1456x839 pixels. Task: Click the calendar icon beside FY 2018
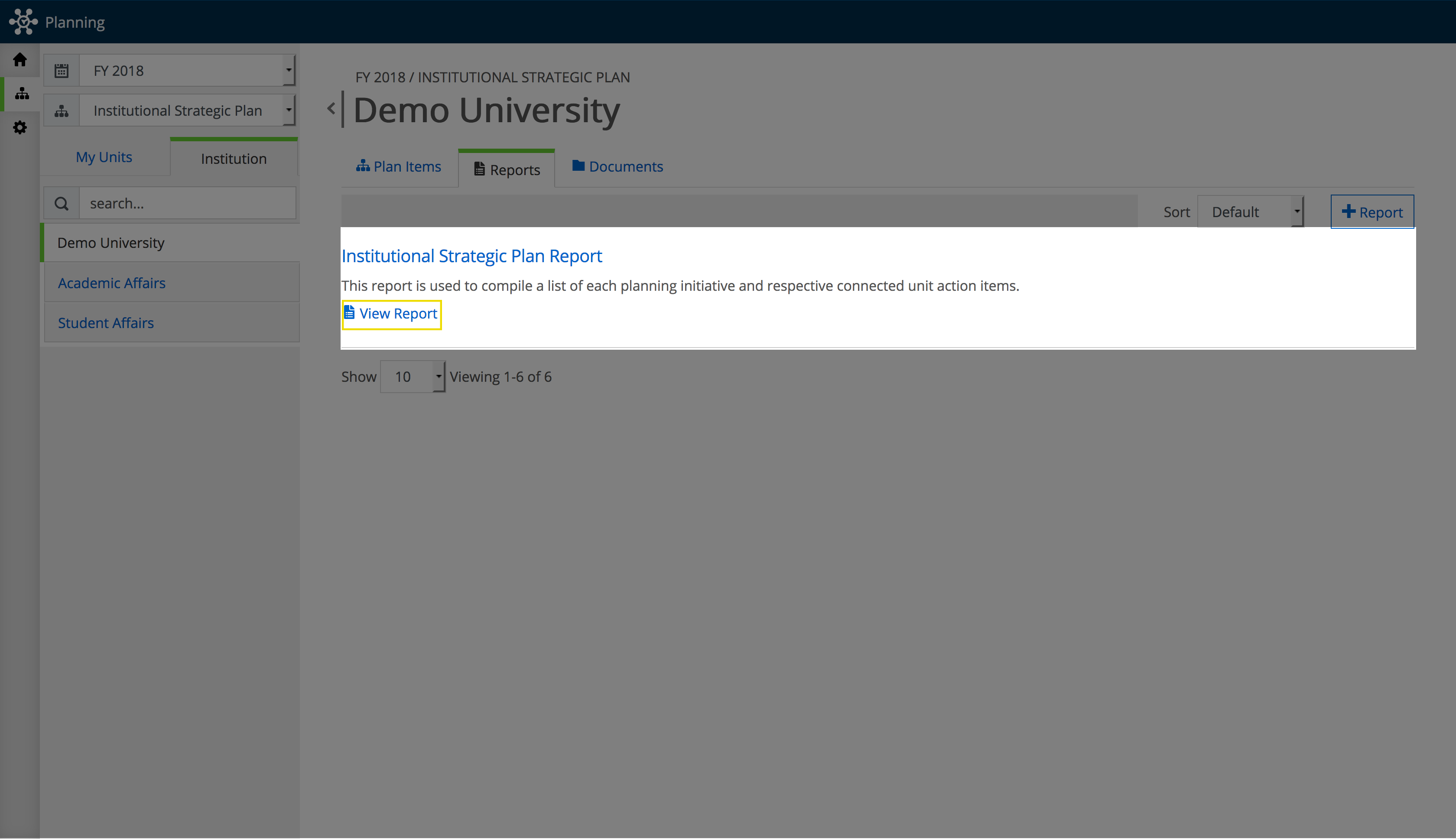pos(62,71)
